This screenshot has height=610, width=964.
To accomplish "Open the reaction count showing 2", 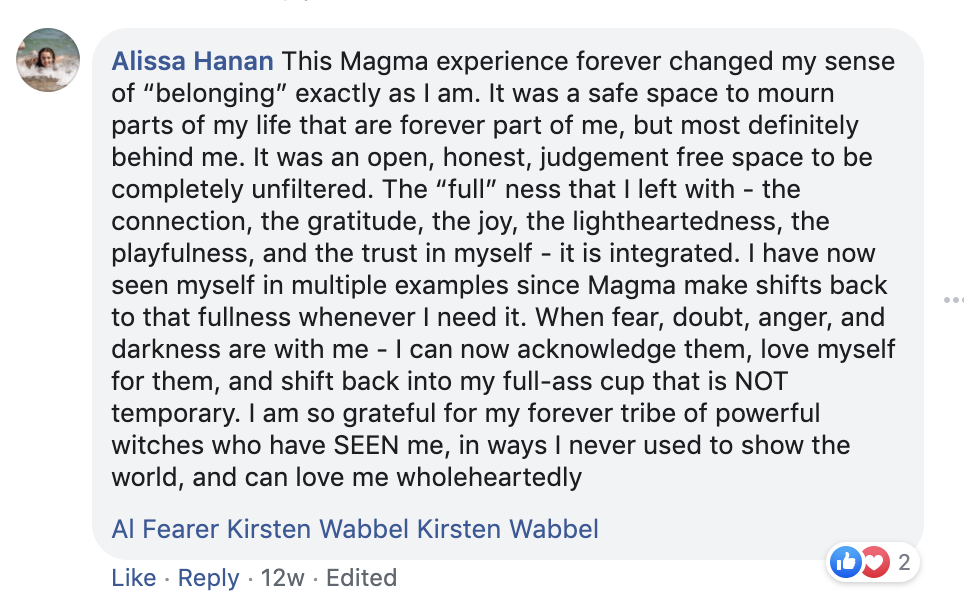I will (904, 563).
